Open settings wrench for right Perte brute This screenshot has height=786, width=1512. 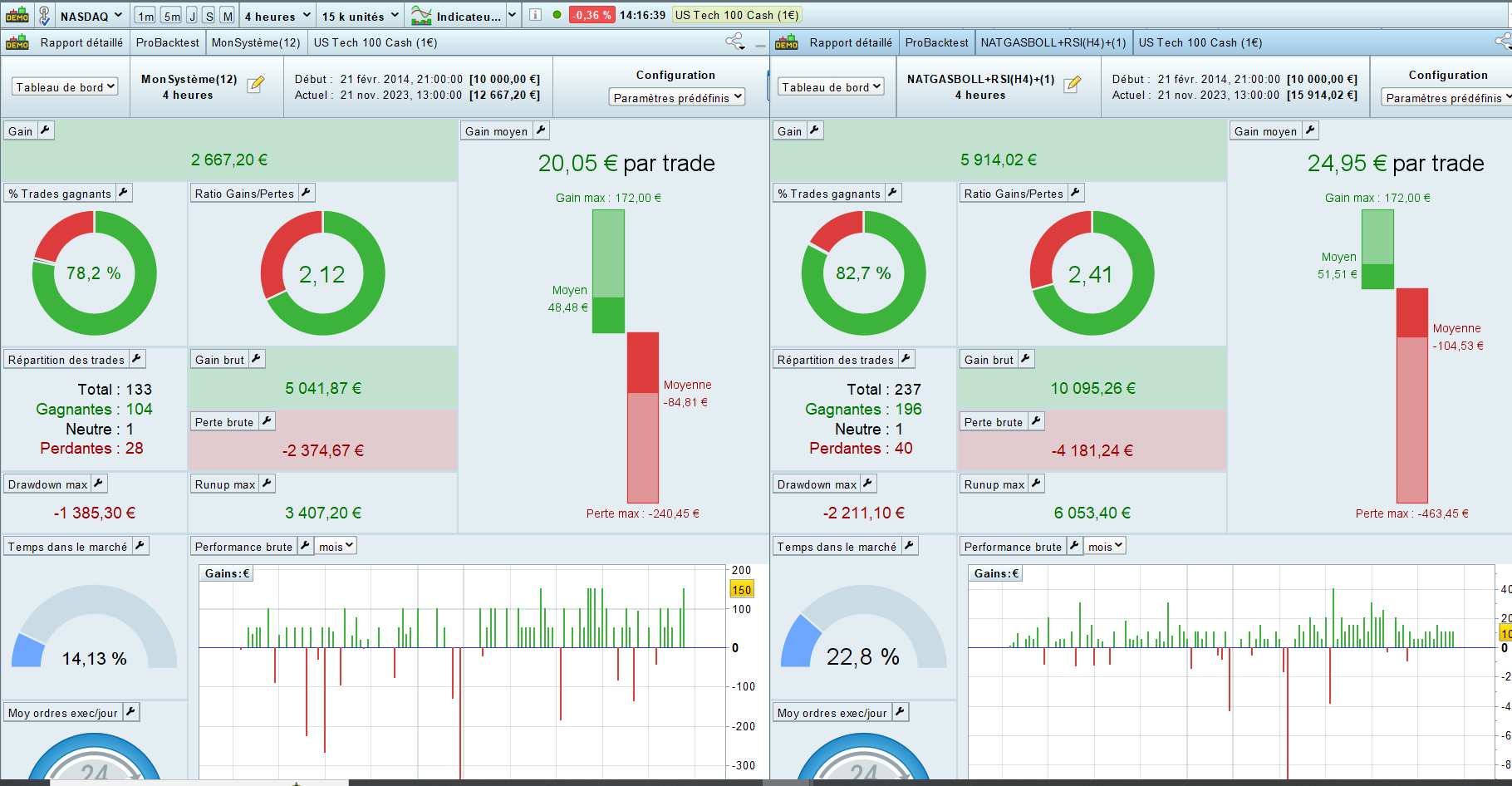(1036, 421)
